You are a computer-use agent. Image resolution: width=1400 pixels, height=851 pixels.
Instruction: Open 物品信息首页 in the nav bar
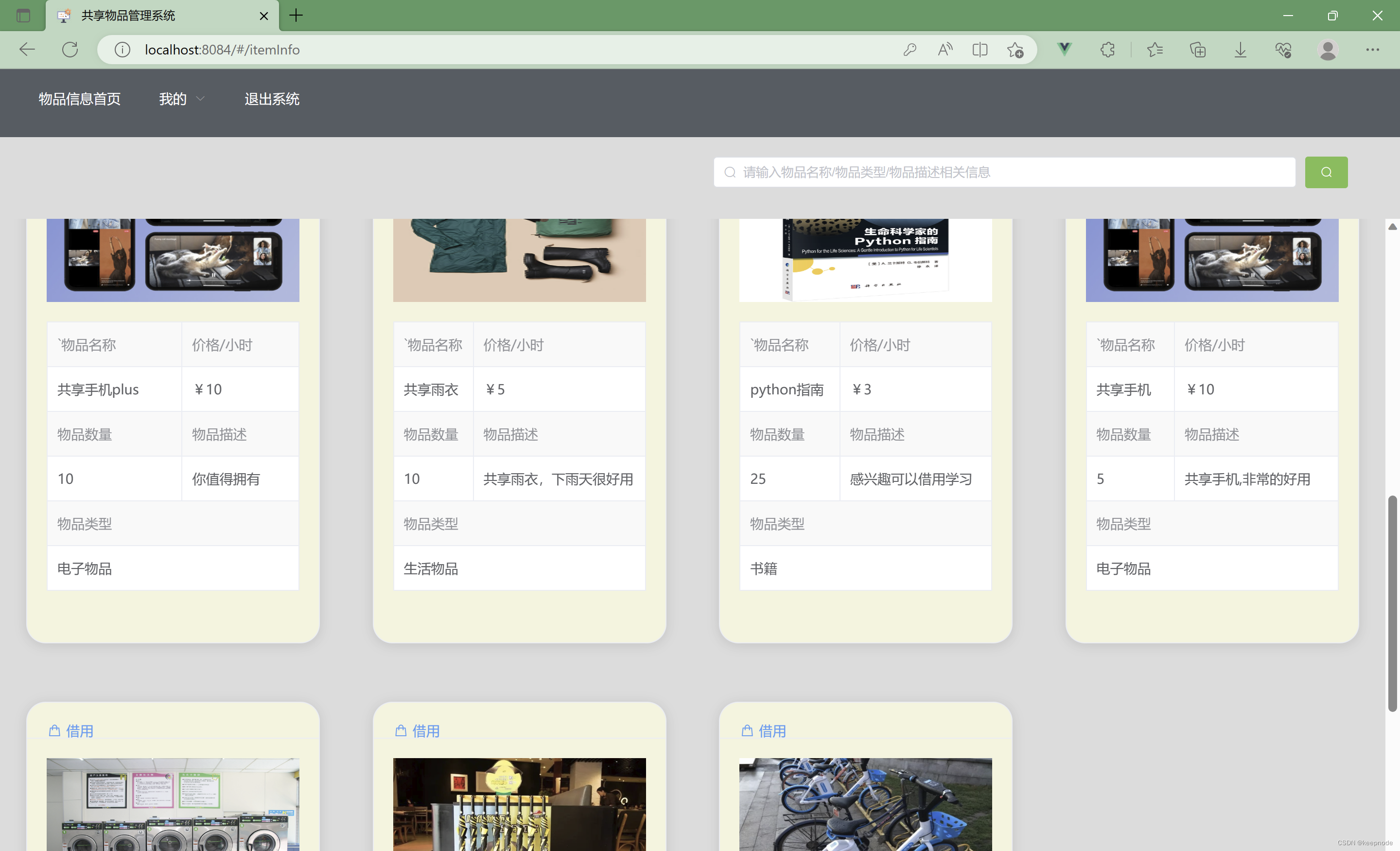click(x=80, y=99)
